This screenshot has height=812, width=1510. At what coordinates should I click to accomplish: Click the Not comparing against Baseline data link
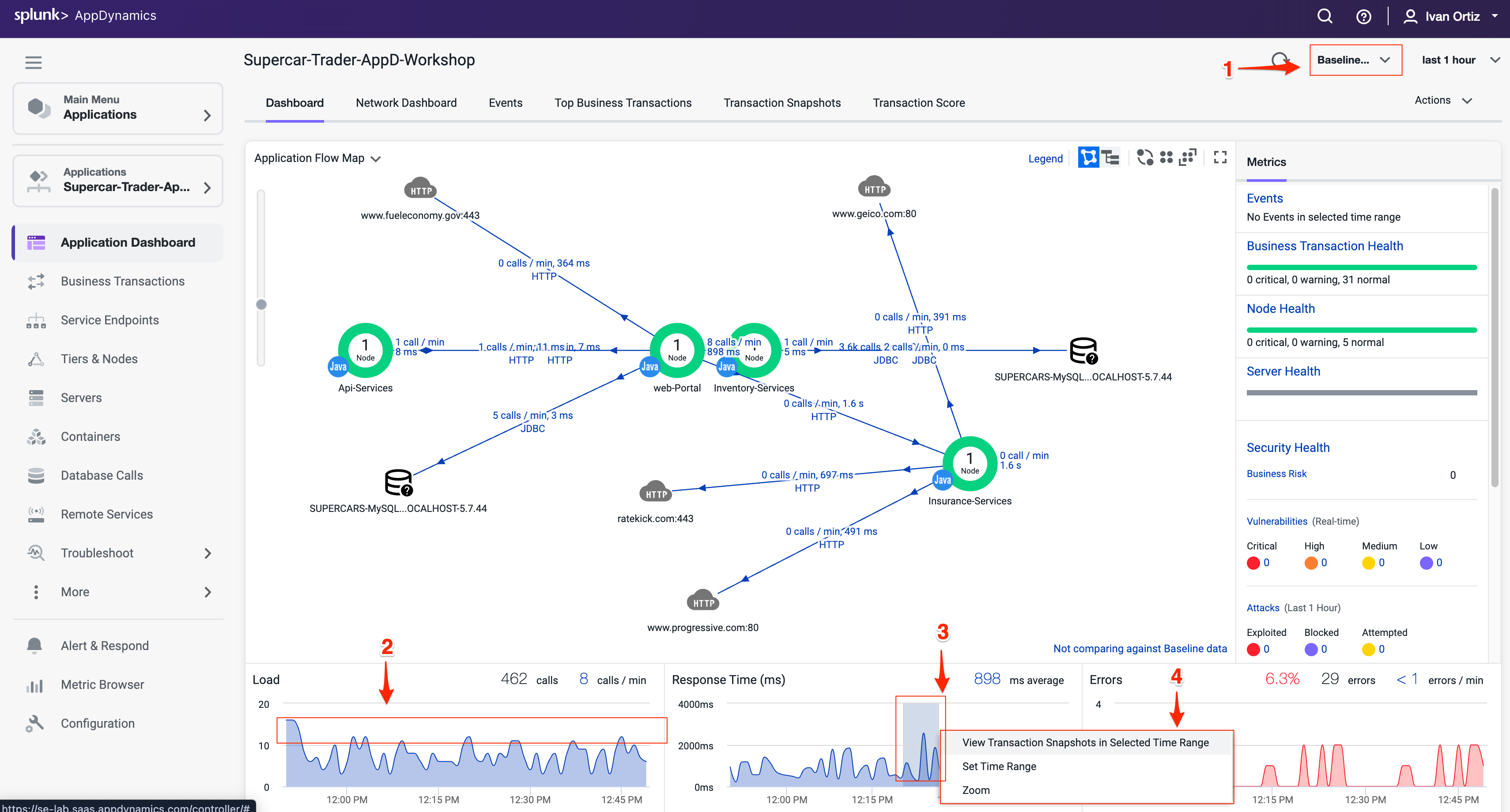[1140, 649]
